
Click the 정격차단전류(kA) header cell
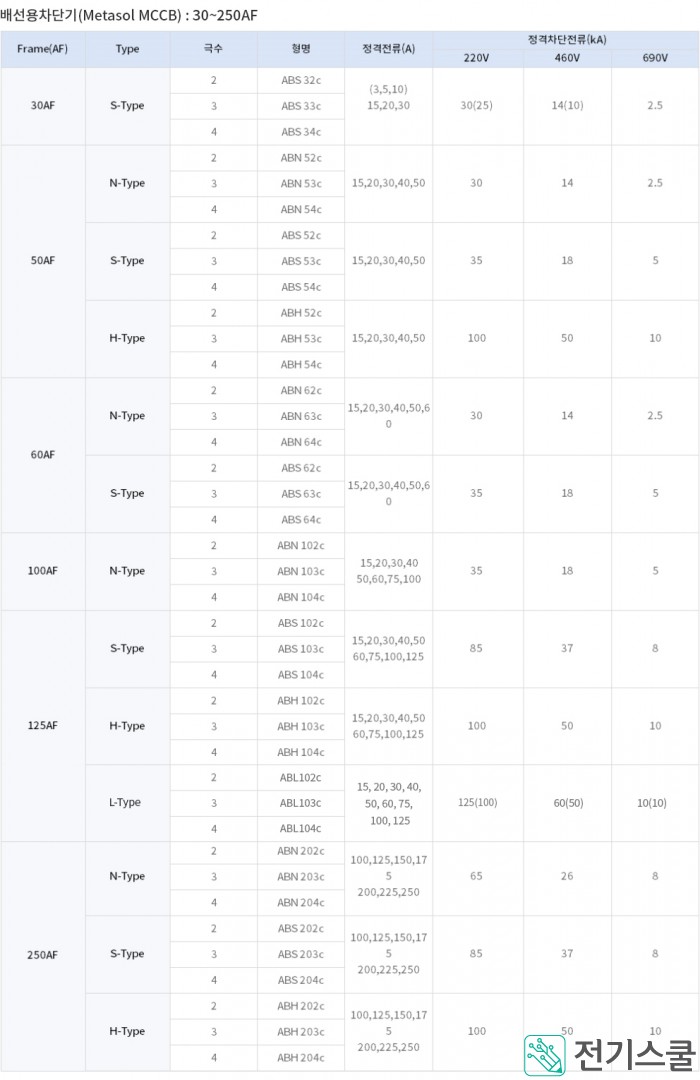(x=566, y=40)
